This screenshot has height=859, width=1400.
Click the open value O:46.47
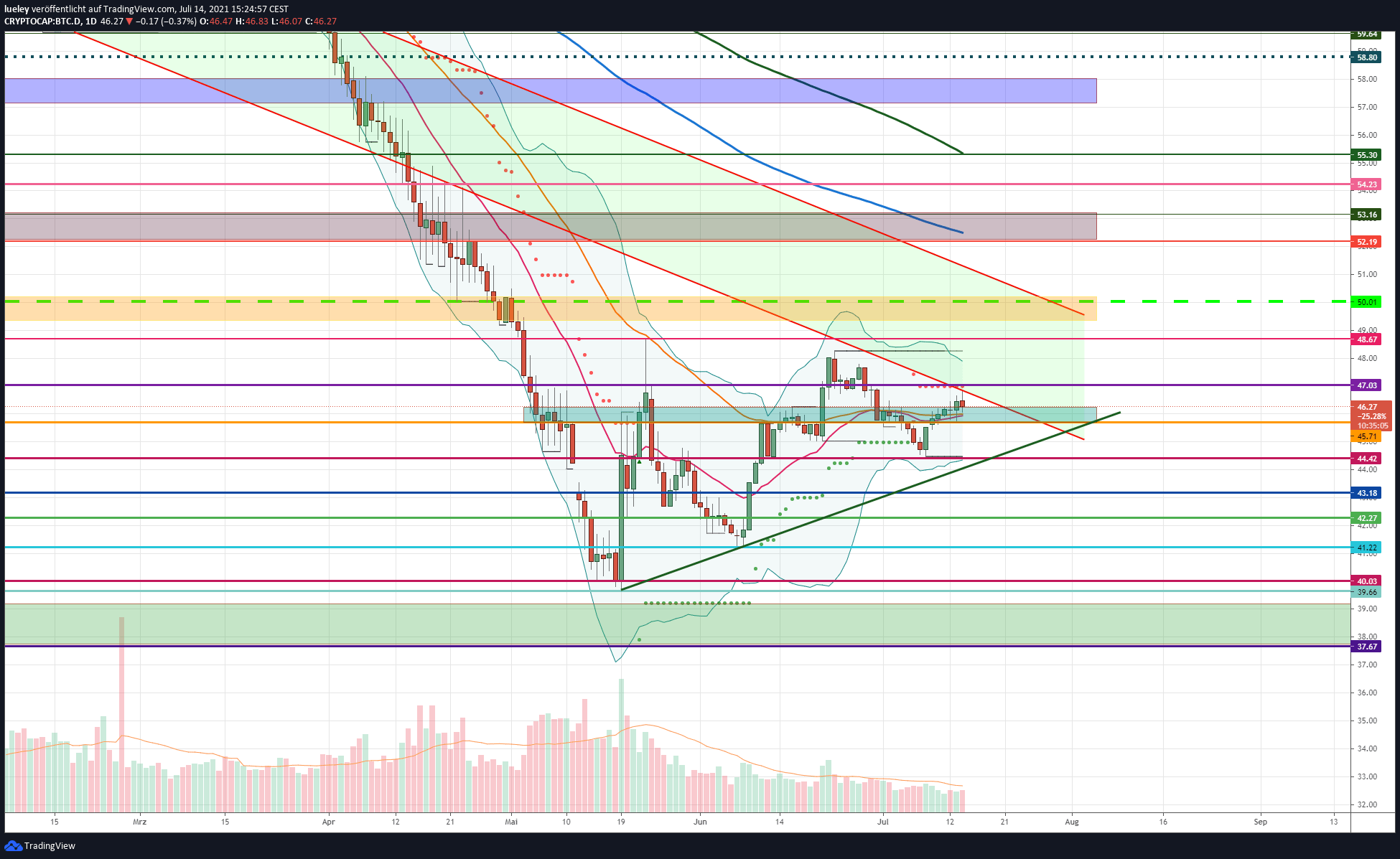click(216, 22)
